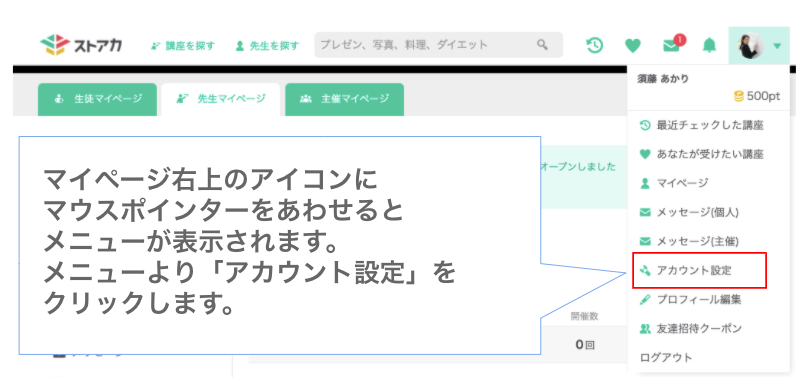Viewport: 810px width, 377px height.
Task: Click the people icon beside 友達招待クーポン
Action: click(644, 328)
